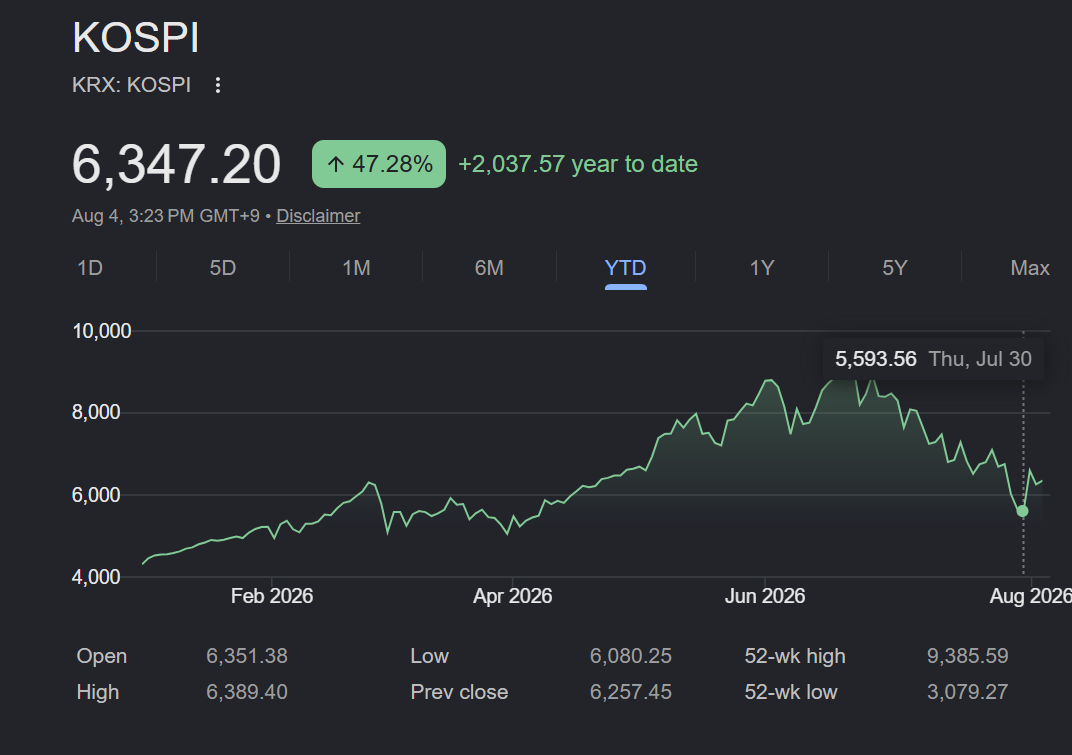Select the Max range tab
This screenshot has height=755, width=1072.
(1030, 267)
